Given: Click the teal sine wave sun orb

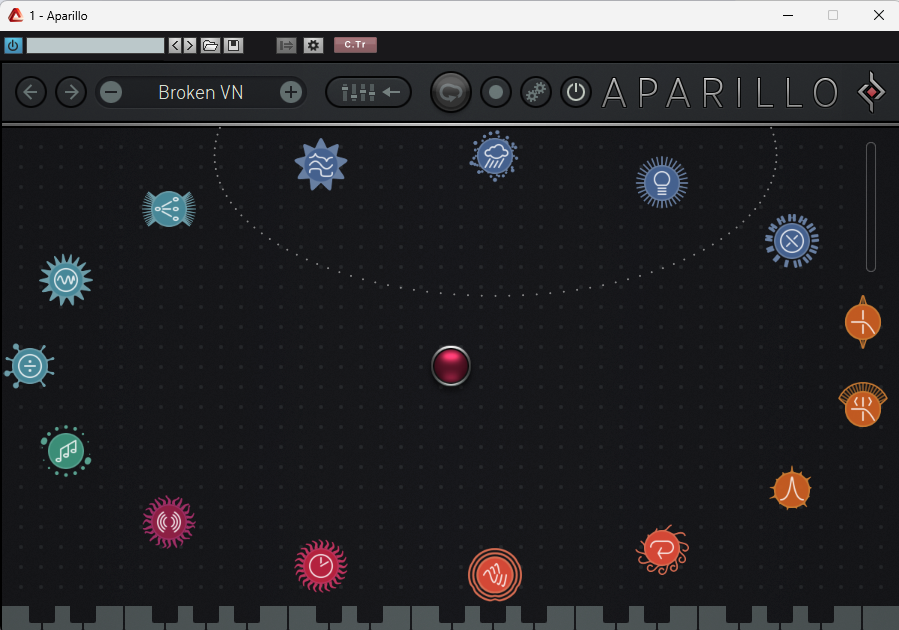Looking at the screenshot, I should tap(66, 280).
